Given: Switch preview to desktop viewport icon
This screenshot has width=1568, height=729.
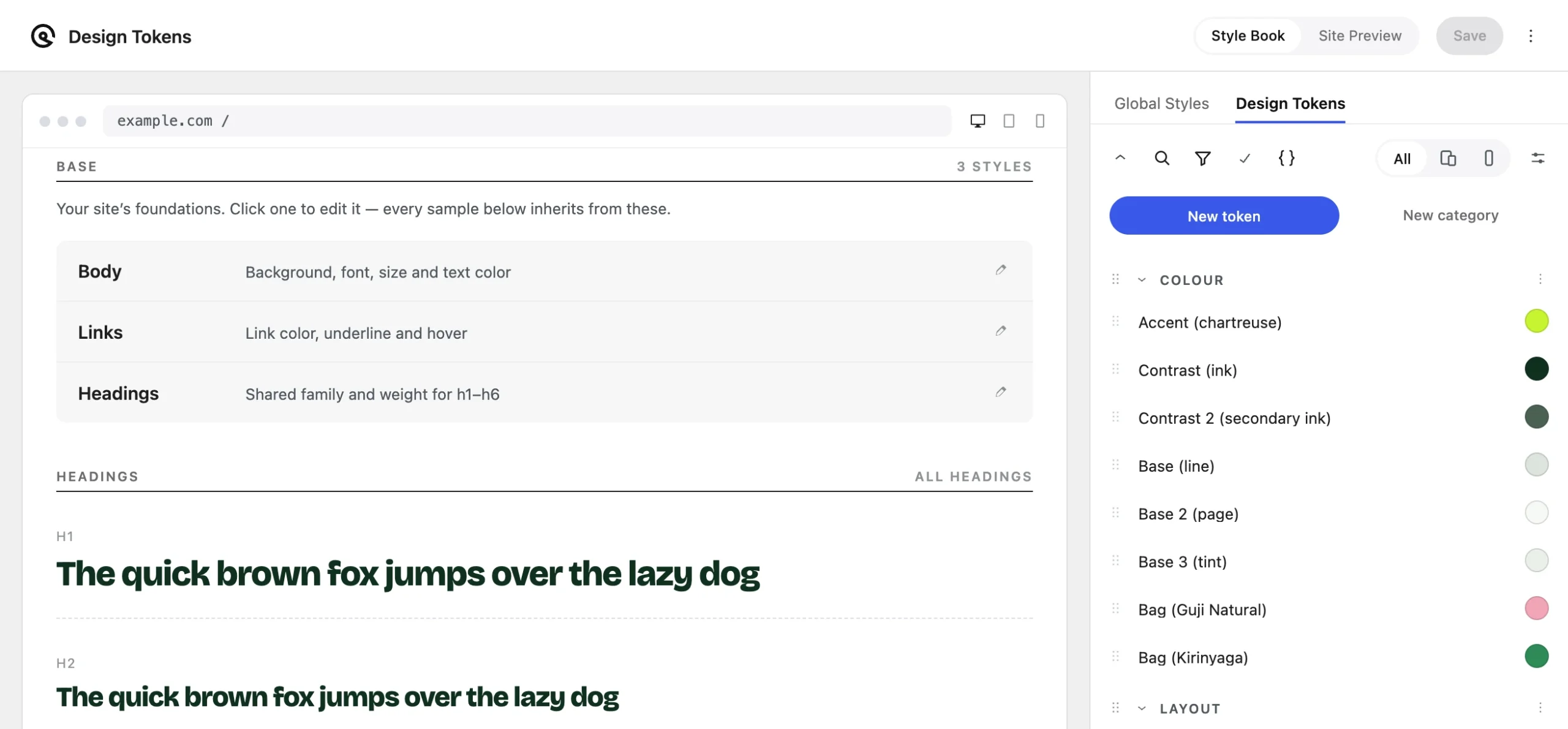Looking at the screenshot, I should (x=978, y=121).
